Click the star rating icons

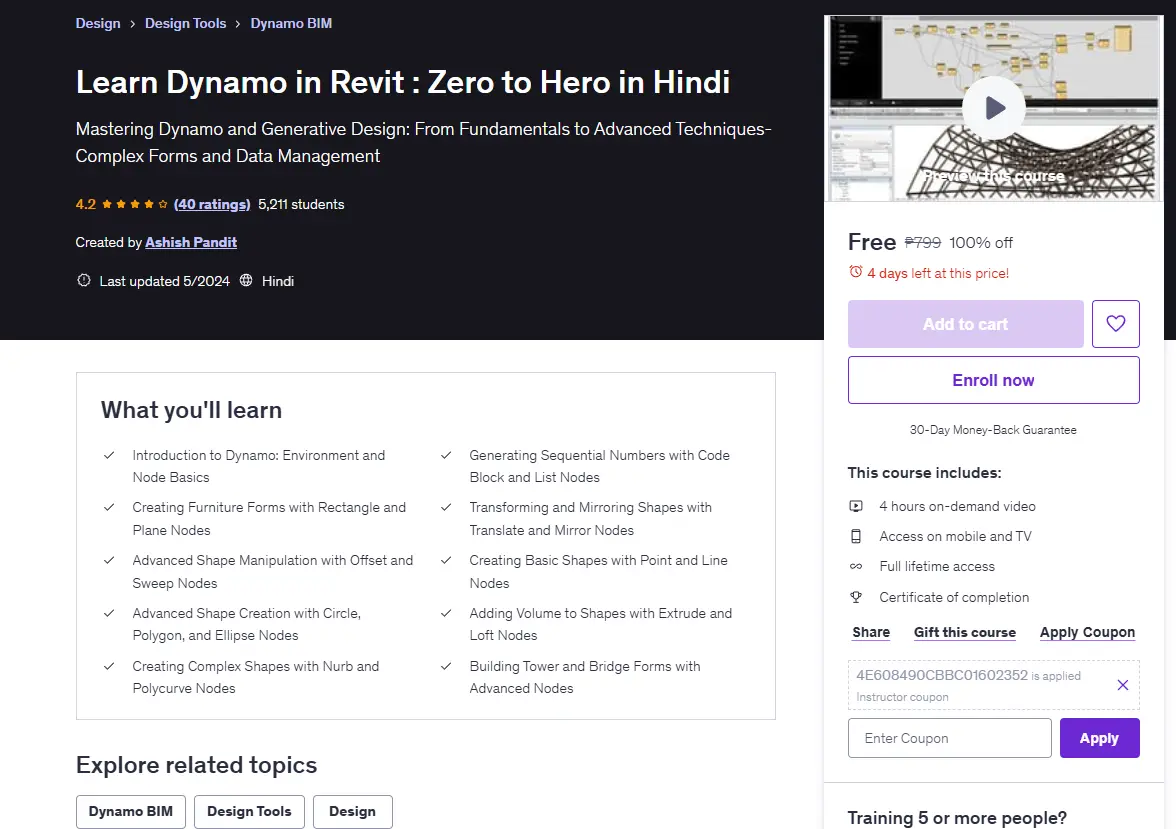pos(135,204)
